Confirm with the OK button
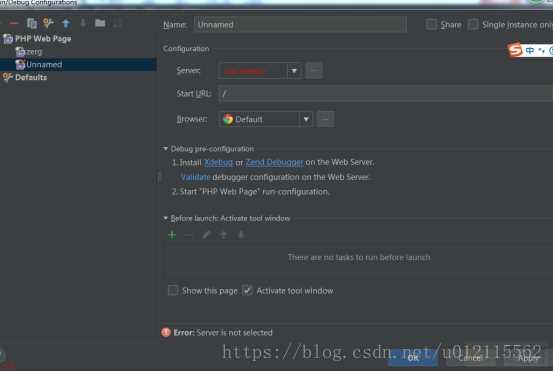The image size is (553, 372). coord(413,358)
